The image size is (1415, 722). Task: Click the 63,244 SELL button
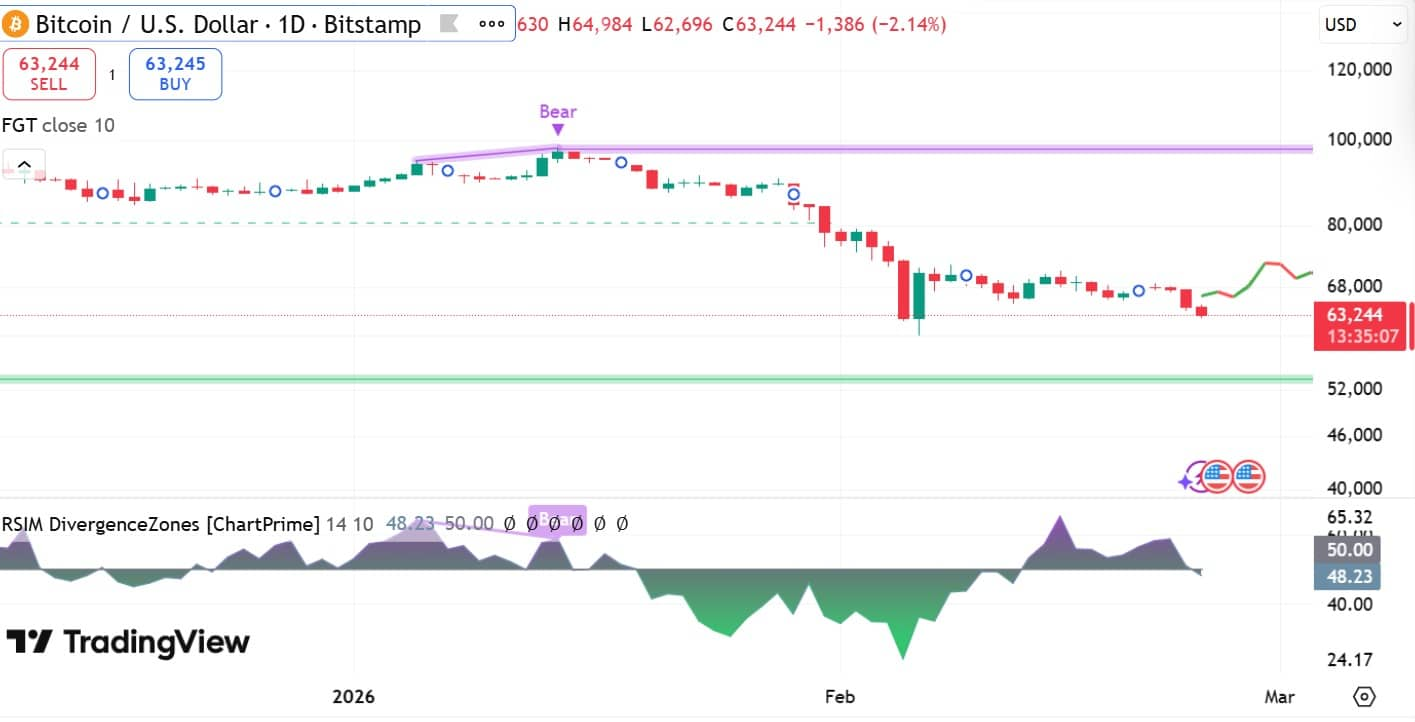click(x=49, y=74)
